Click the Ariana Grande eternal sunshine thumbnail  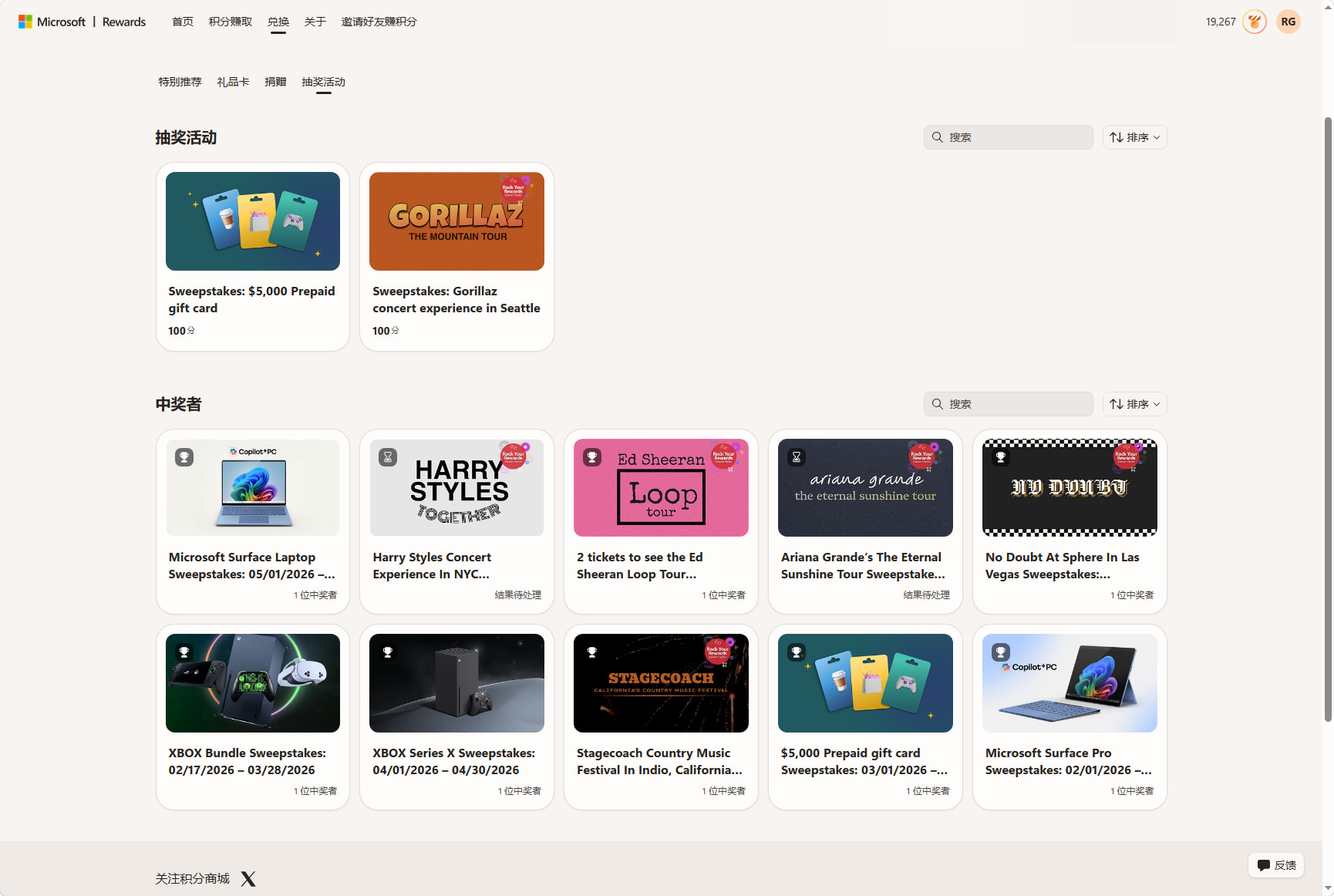[x=865, y=488]
